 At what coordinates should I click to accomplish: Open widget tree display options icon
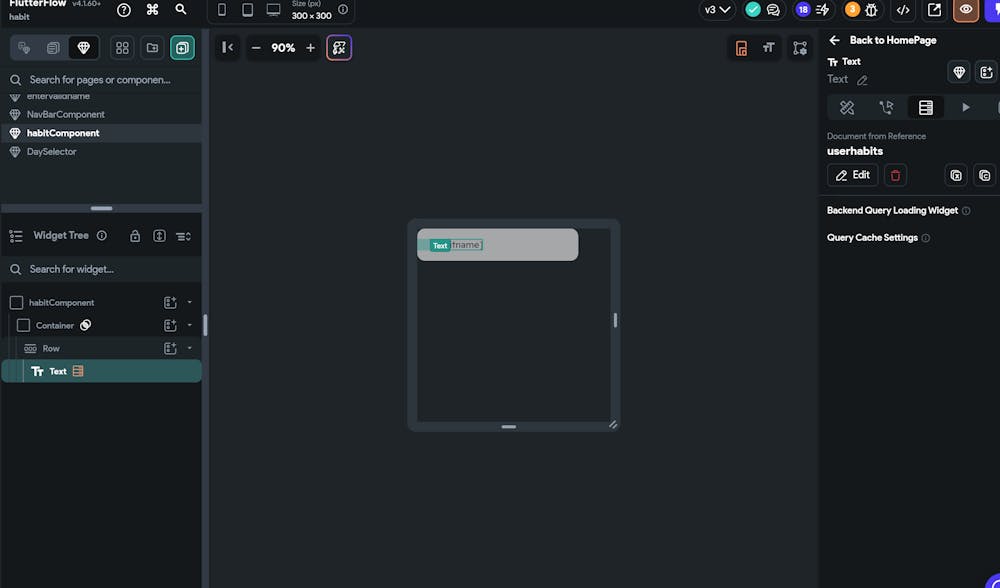pos(184,237)
